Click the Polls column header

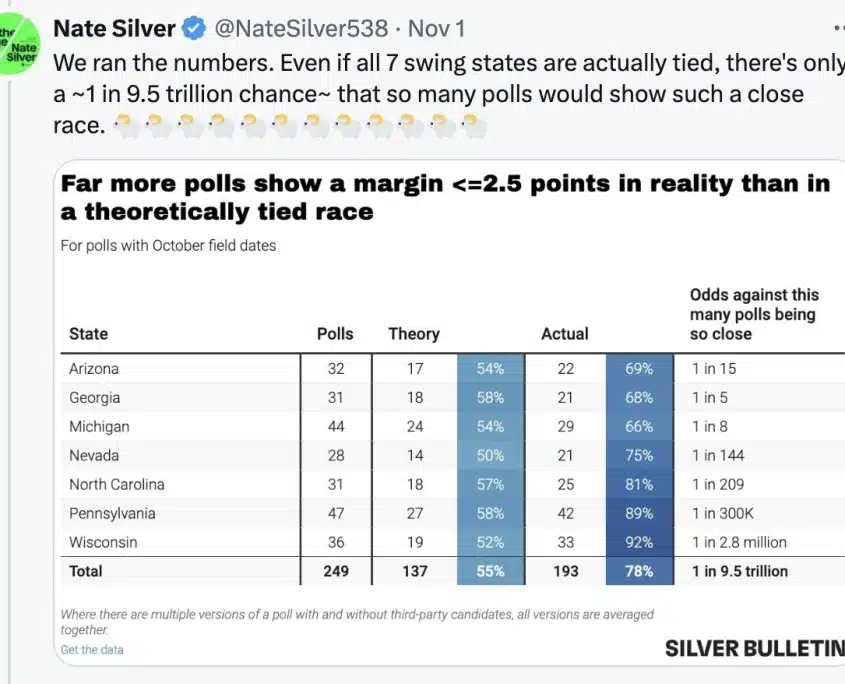click(x=335, y=334)
